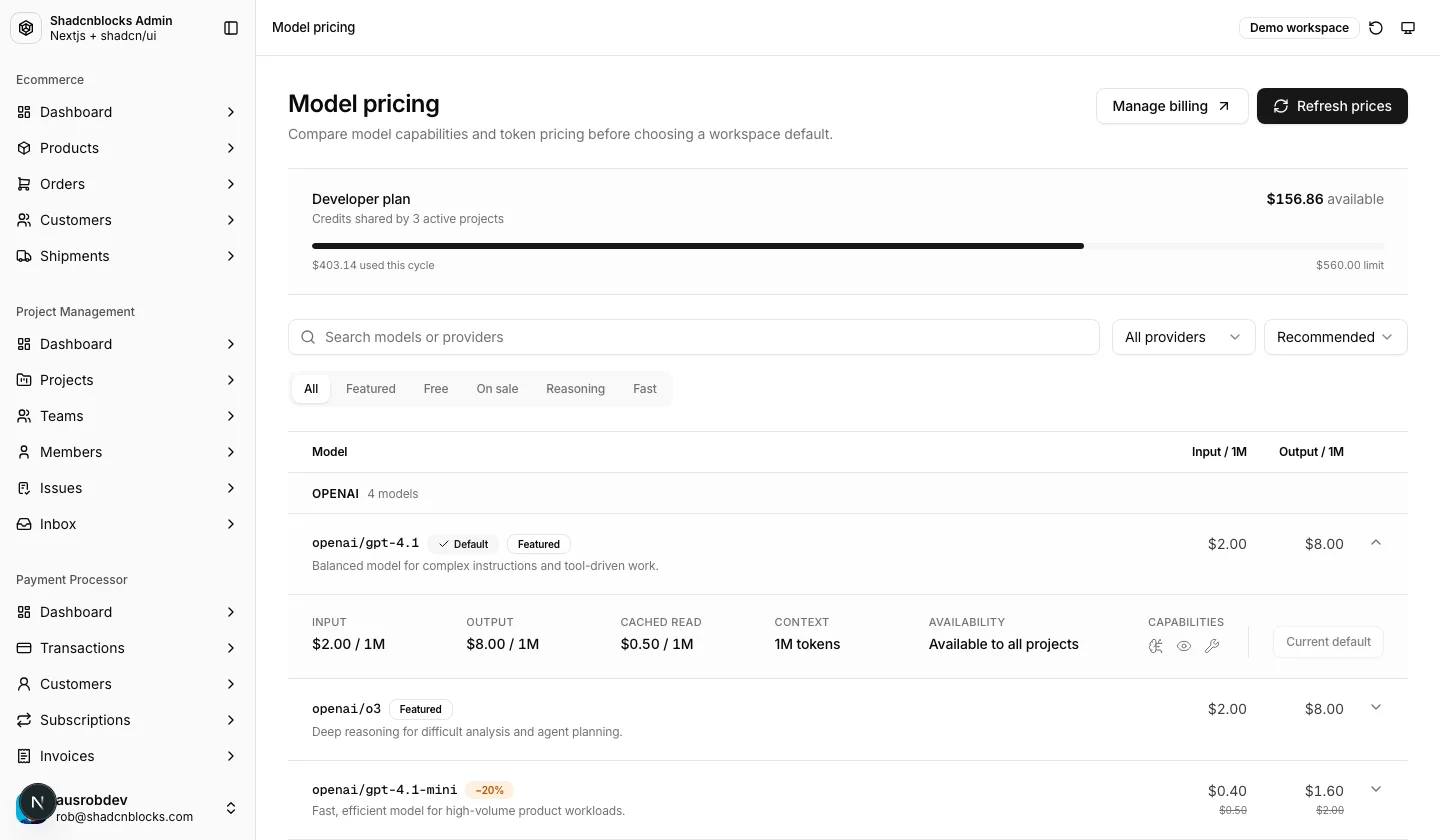Click the monitor theme icon in header

click(x=1408, y=28)
